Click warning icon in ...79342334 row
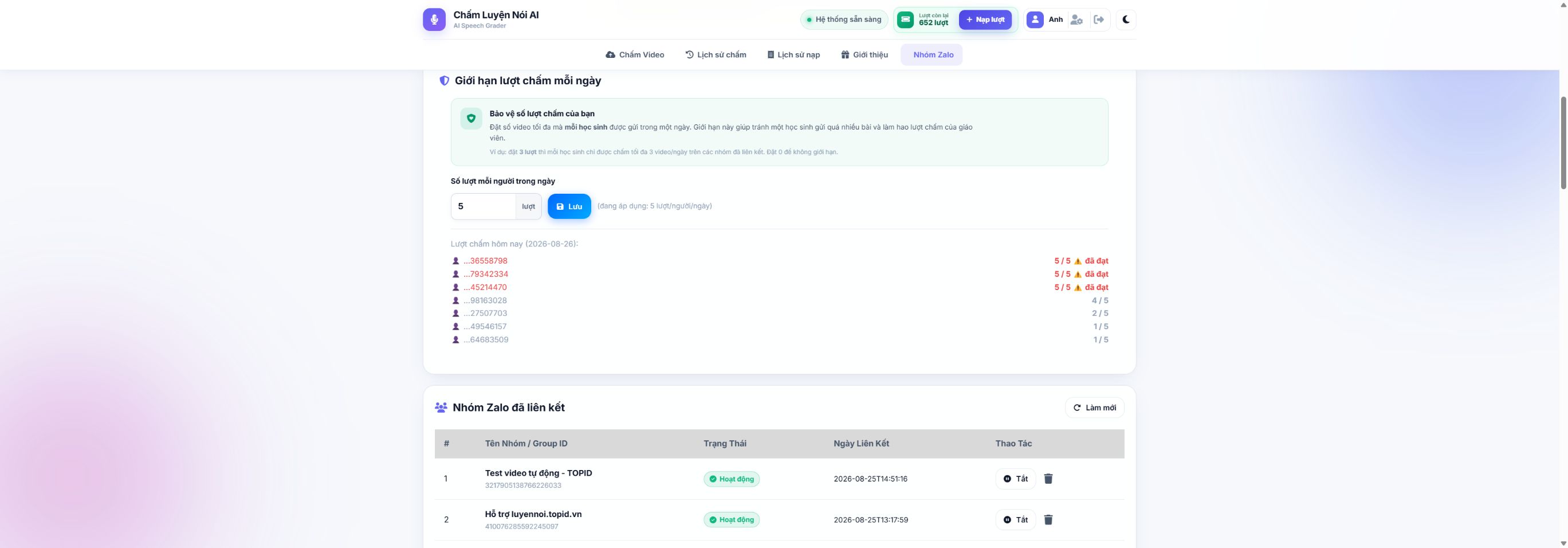 1078,274
